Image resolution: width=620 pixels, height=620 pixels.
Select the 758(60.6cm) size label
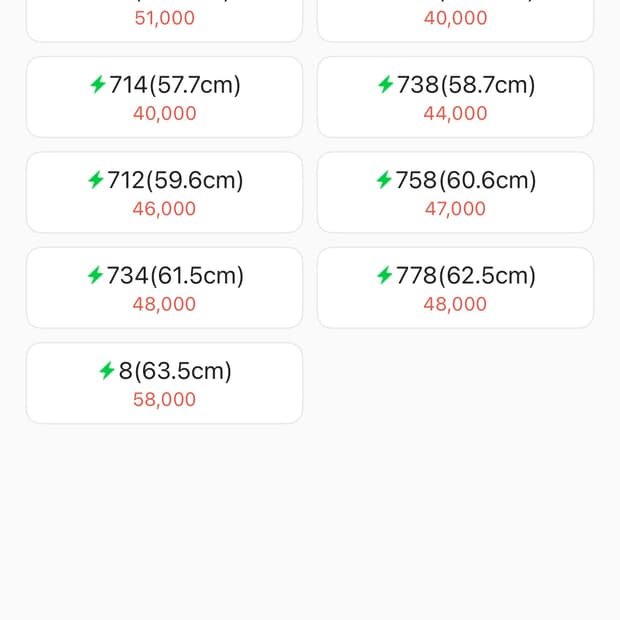pos(467,180)
